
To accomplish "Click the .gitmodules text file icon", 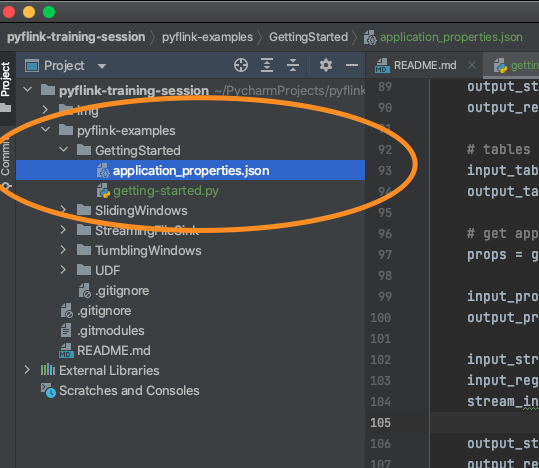I will pyautogui.click(x=66, y=330).
